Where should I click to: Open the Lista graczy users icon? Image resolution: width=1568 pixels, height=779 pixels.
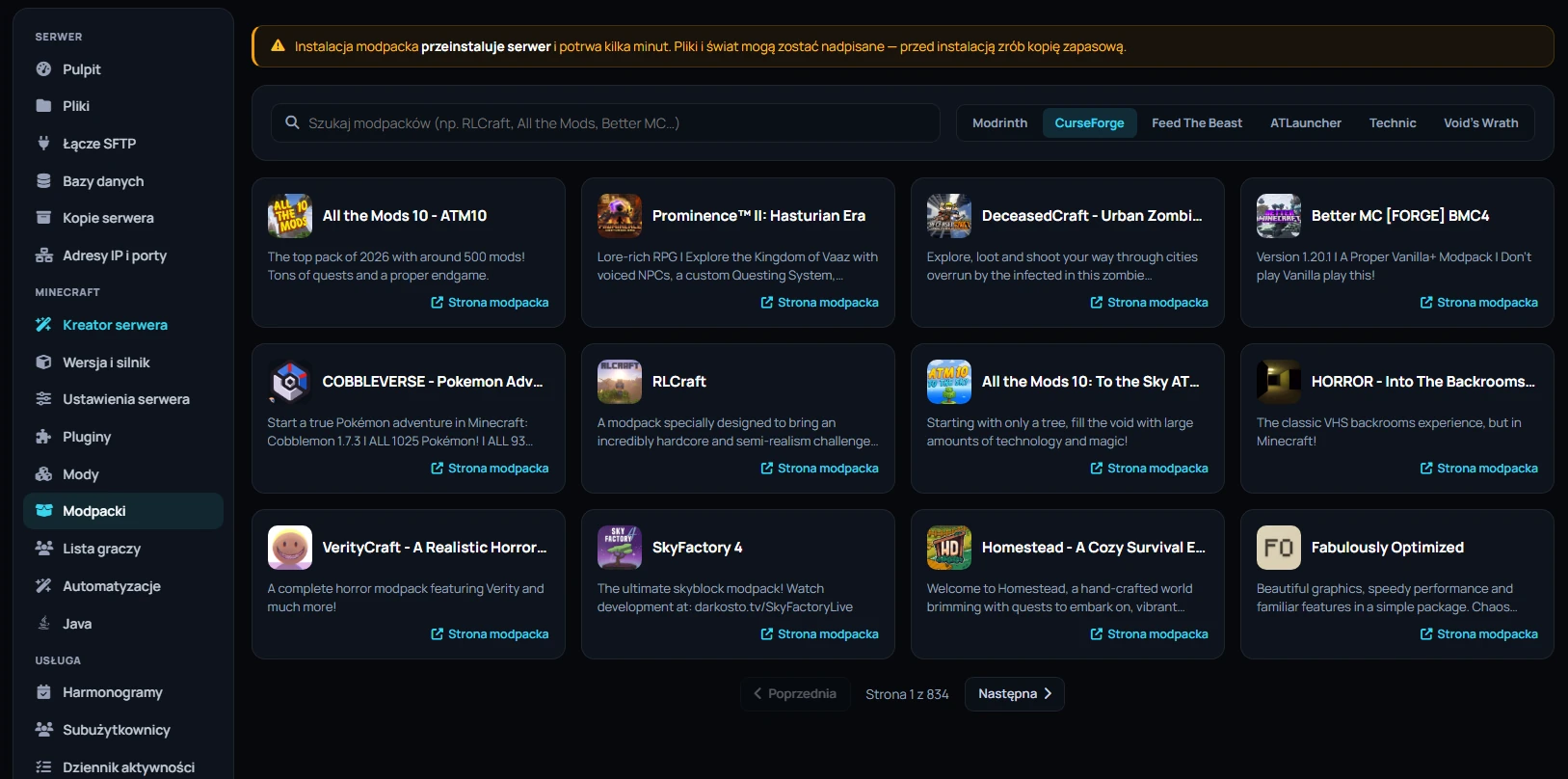(43, 549)
